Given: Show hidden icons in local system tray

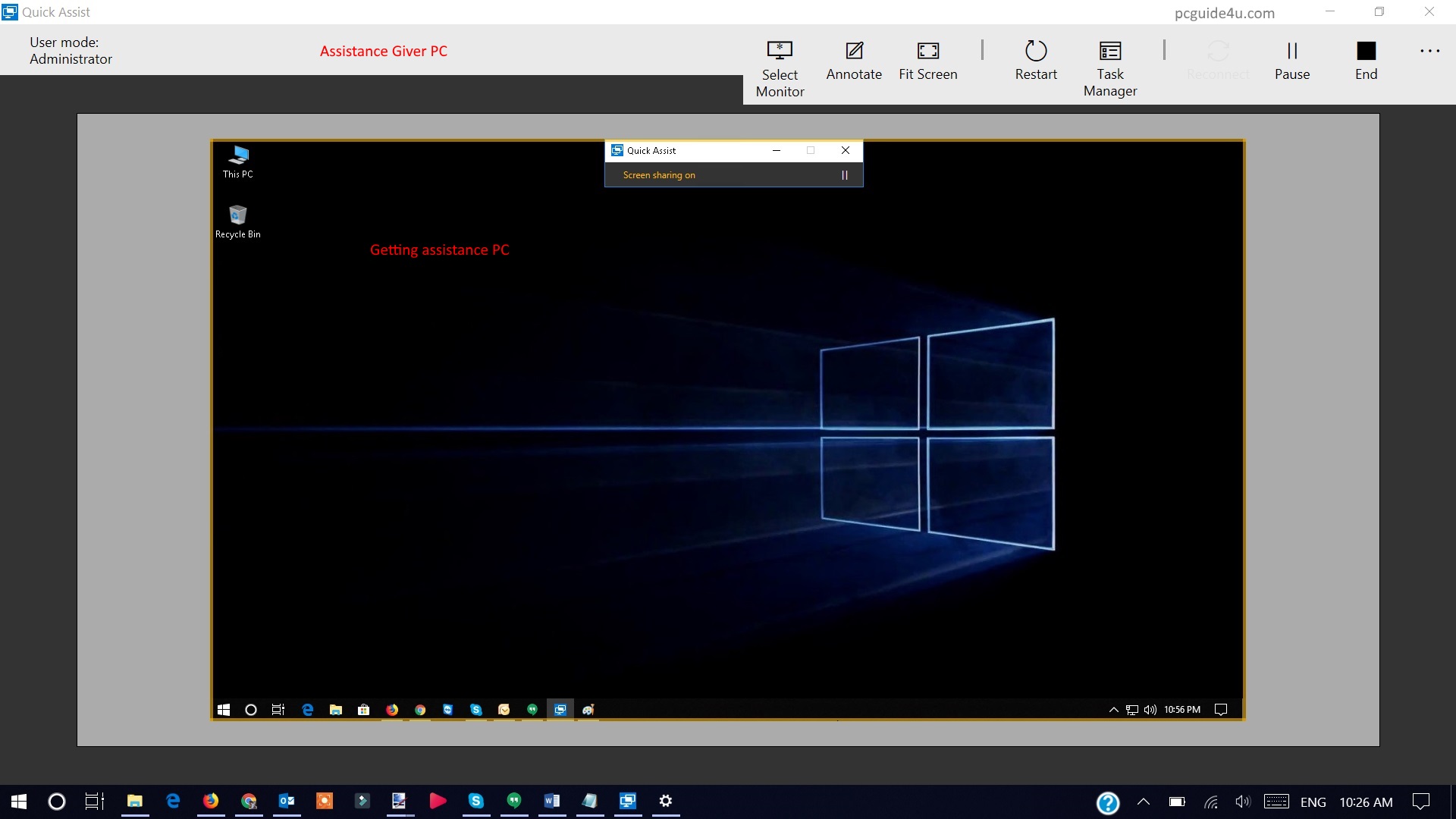Looking at the screenshot, I should point(1144,802).
